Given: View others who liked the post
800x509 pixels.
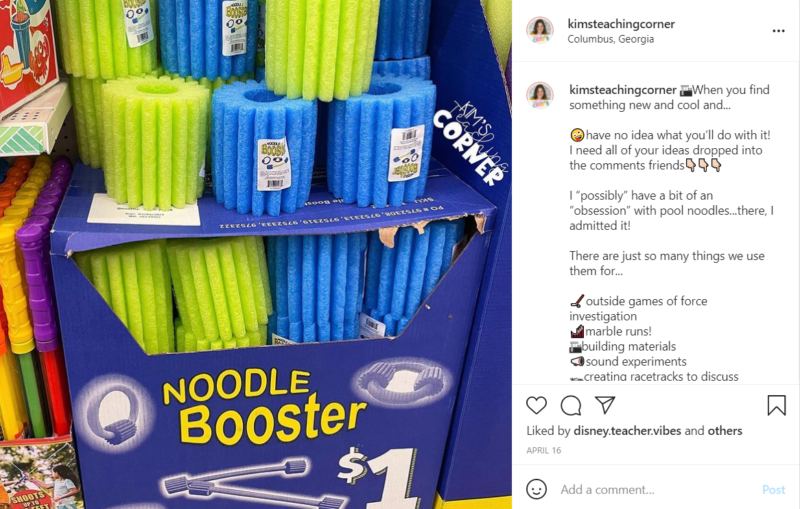Looking at the screenshot, I should pyautogui.click(x=724, y=431).
